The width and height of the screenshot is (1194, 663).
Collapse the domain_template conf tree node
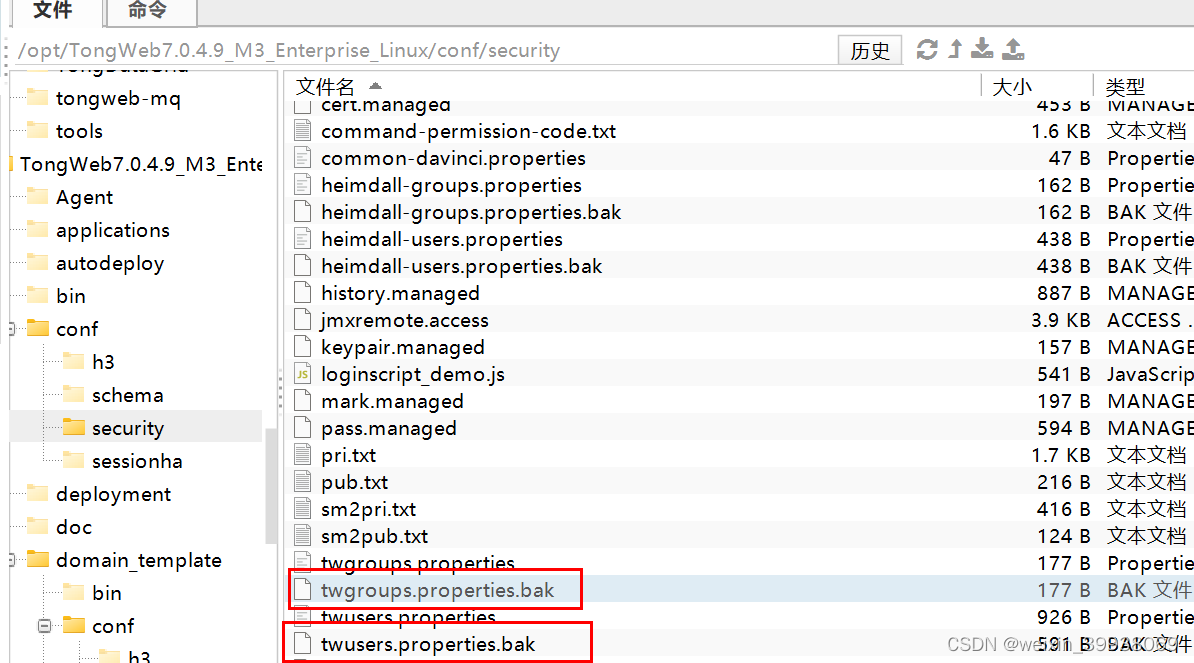[x=45, y=626]
